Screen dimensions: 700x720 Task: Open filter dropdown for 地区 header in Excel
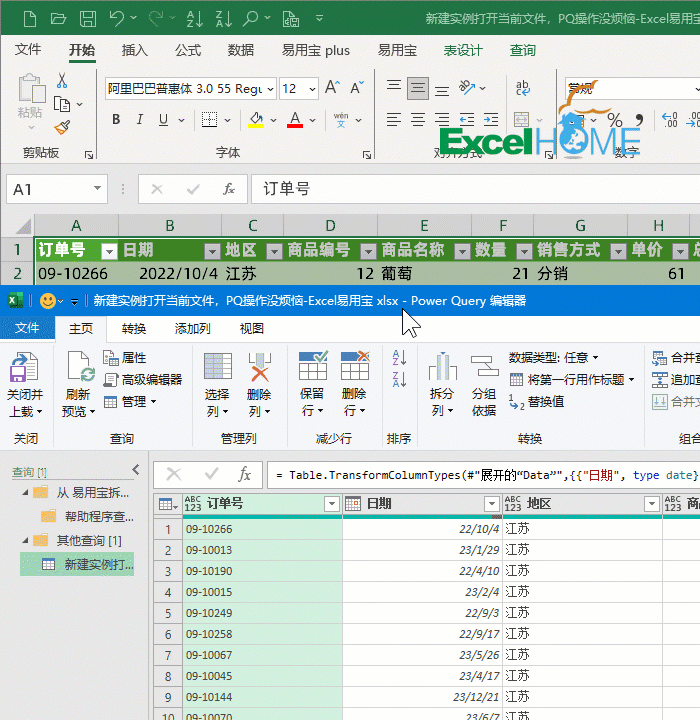coord(274,251)
